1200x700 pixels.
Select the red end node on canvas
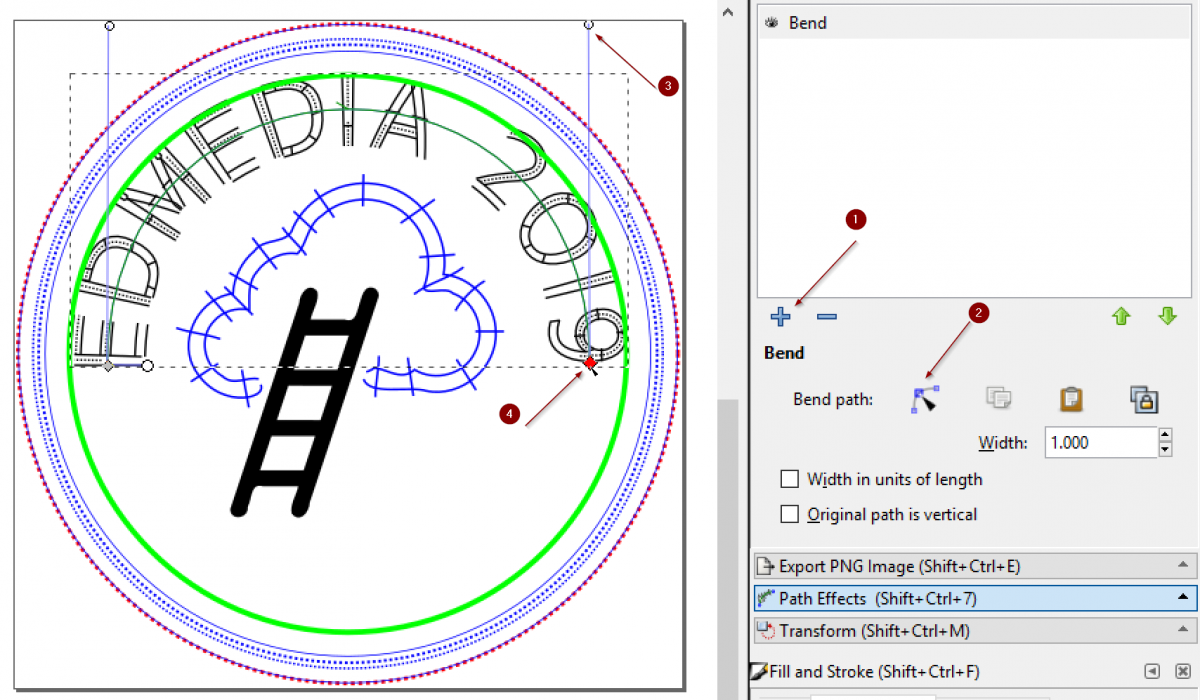pyautogui.click(x=591, y=362)
